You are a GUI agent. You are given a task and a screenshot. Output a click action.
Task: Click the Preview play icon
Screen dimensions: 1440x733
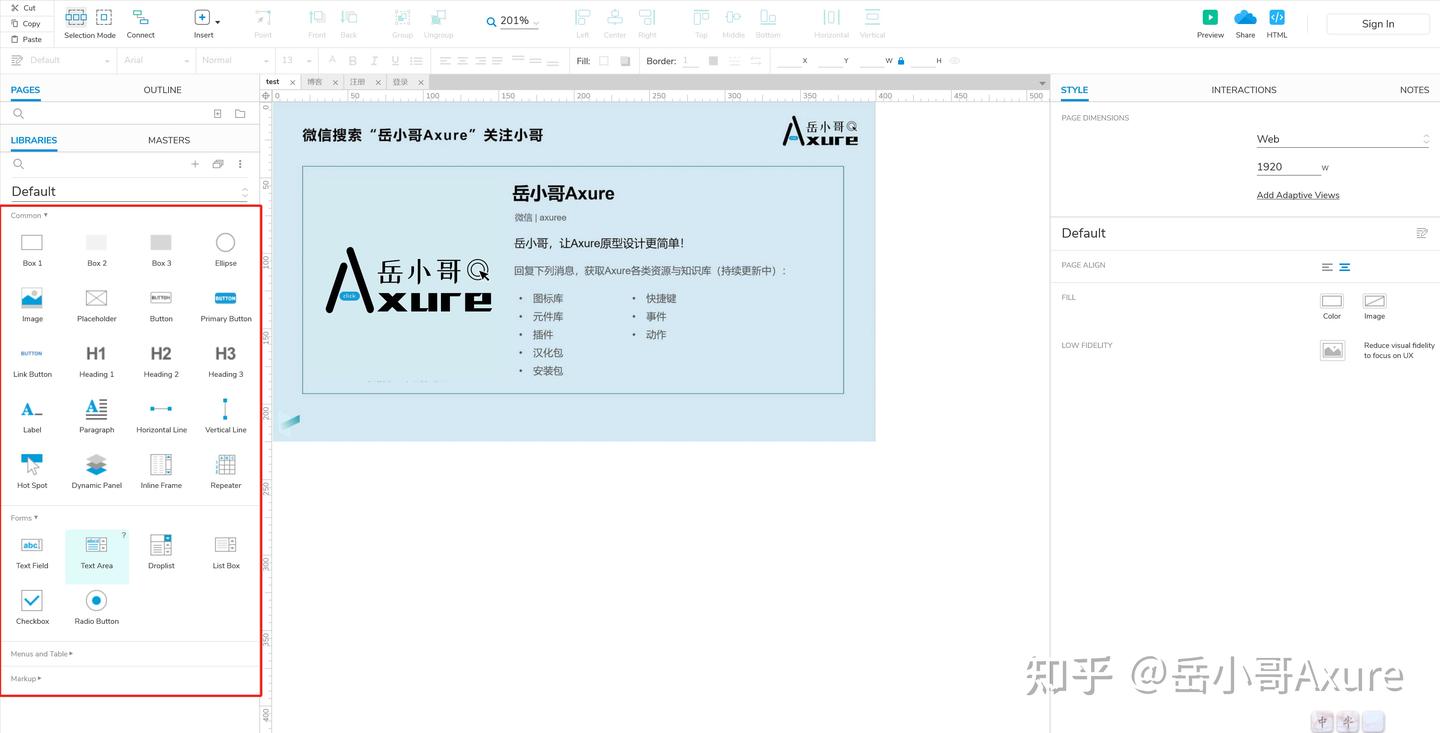point(1210,17)
